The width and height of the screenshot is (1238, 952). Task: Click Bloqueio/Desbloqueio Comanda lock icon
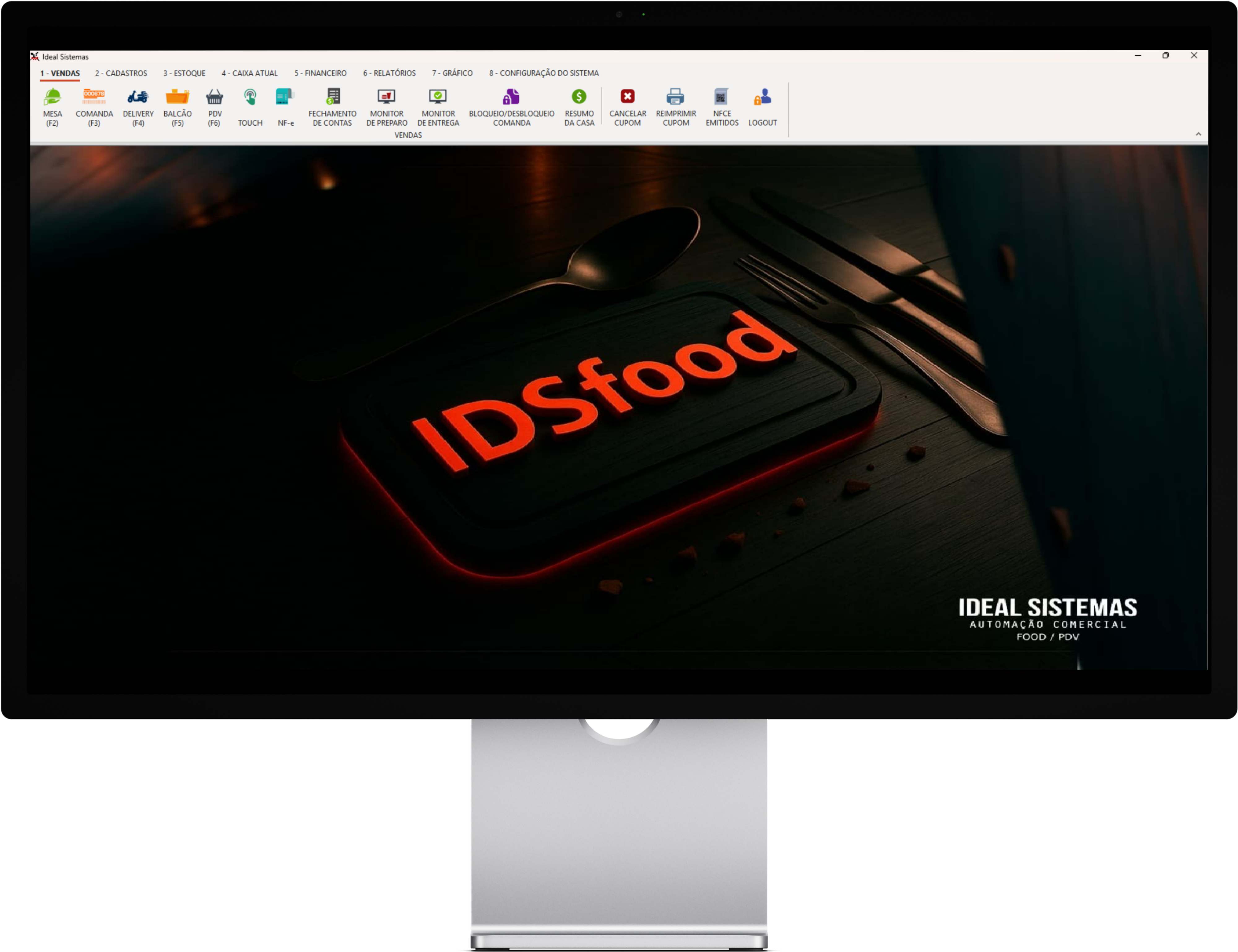pos(511,97)
